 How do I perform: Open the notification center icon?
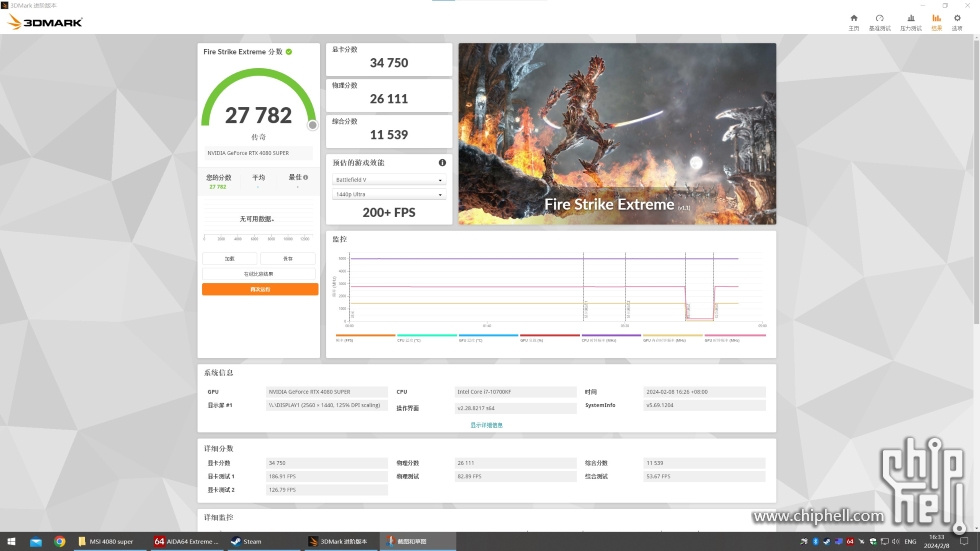(964, 542)
